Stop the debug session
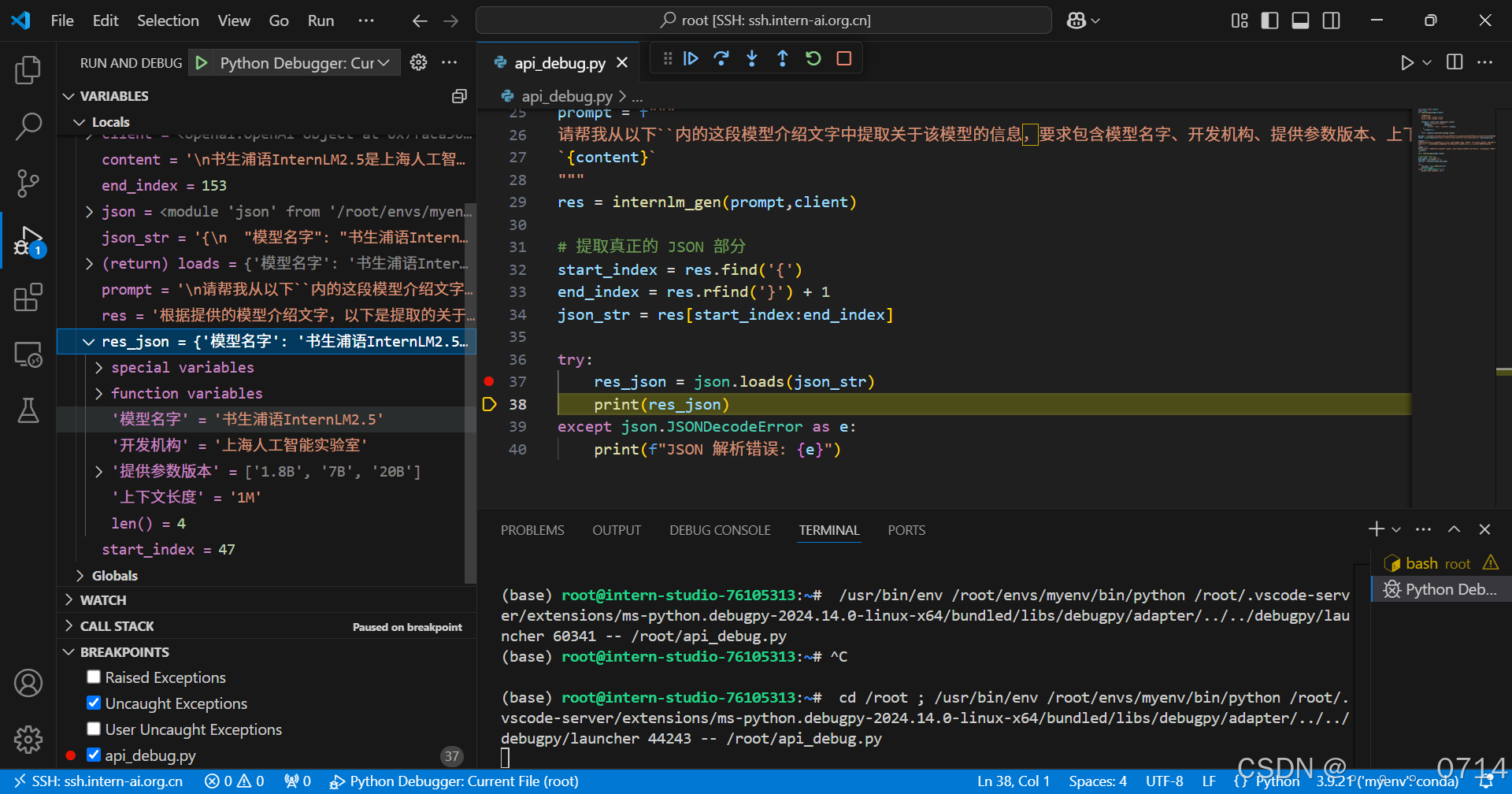The image size is (1512, 794). click(x=844, y=58)
